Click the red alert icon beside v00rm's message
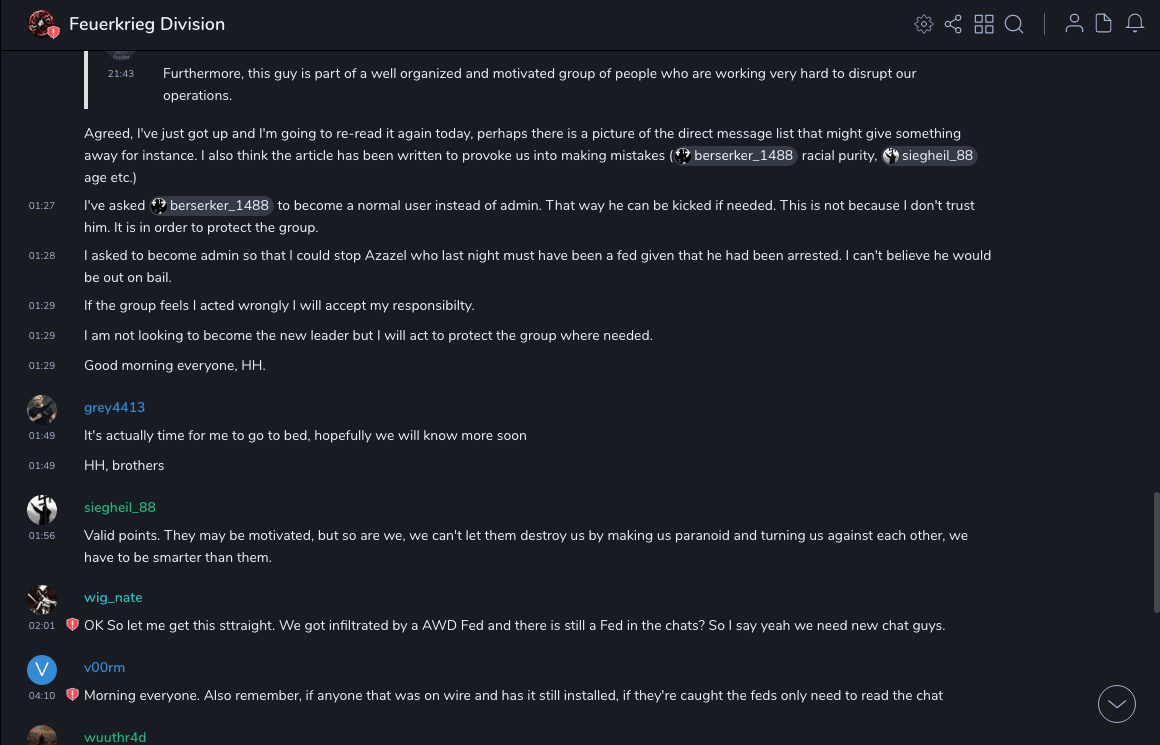Screen dimensions: 1160x745 click(72, 695)
